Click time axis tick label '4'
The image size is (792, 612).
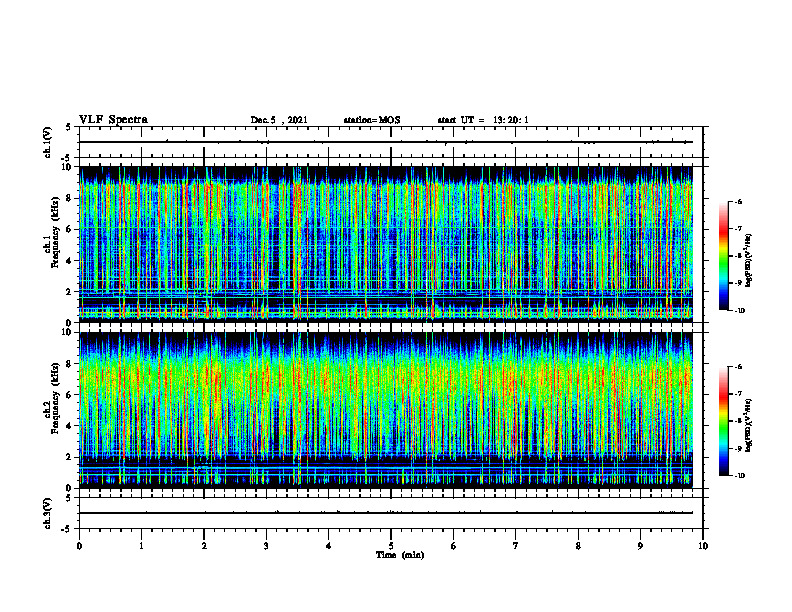329,546
